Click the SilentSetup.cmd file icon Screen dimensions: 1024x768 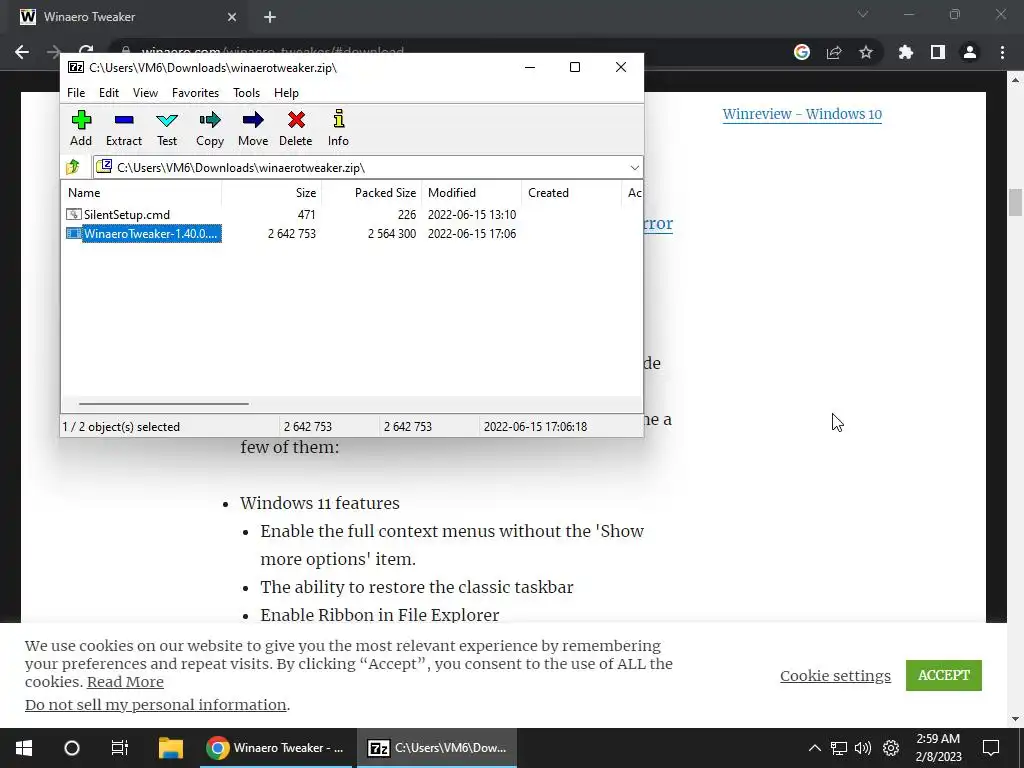[x=74, y=214]
